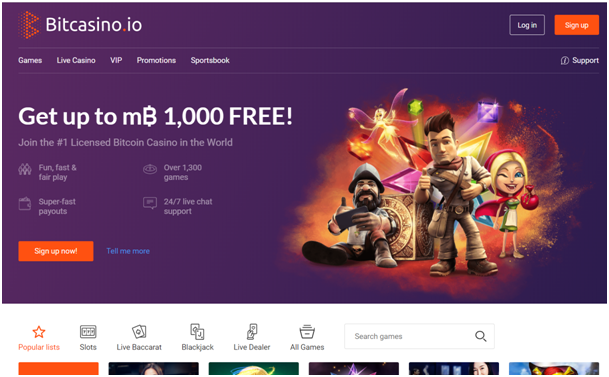Click the search magnifier icon
Image resolution: width=609 pixels, height=377 pixels.
(480, 336)
